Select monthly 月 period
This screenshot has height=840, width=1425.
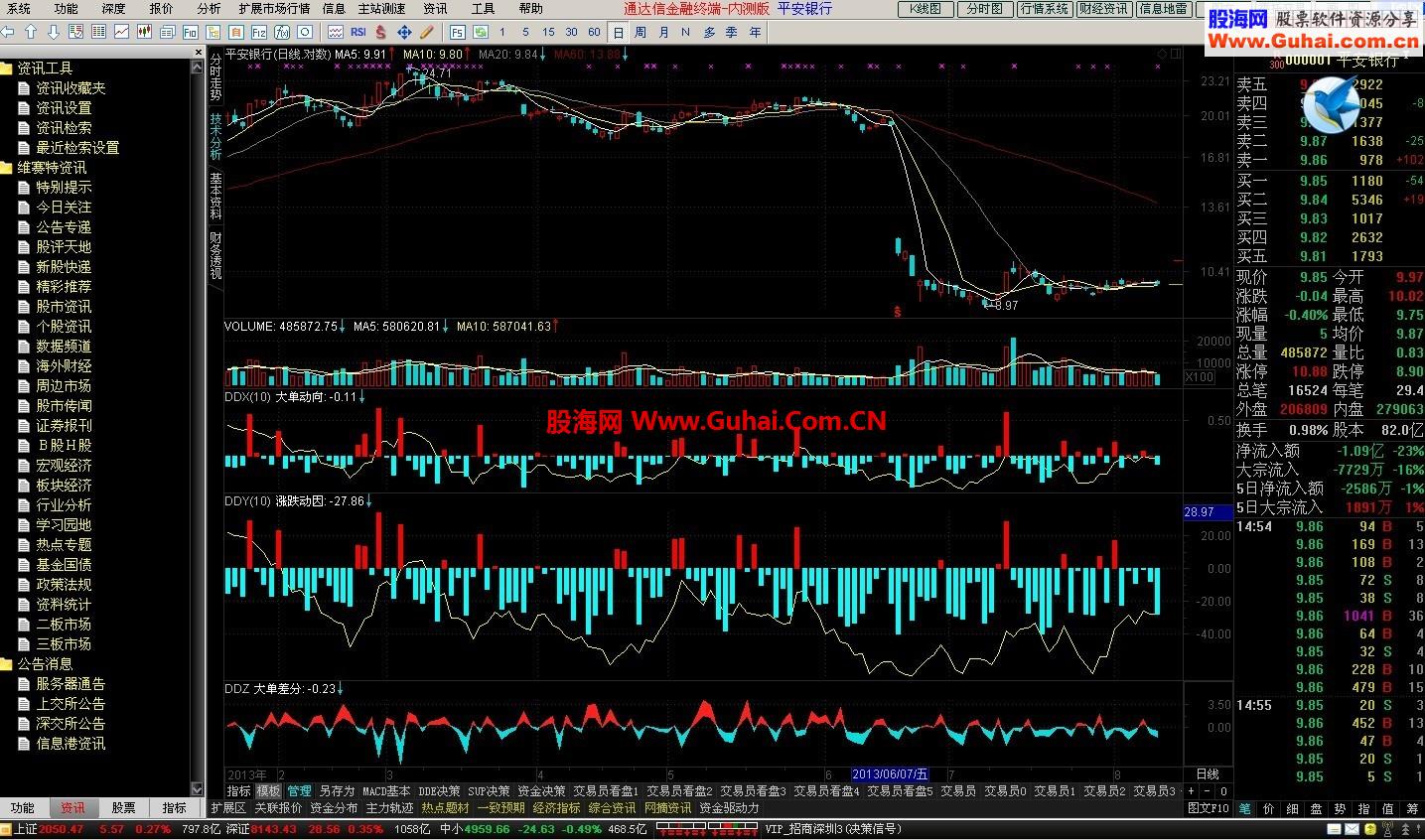click(x=662, y=32)
